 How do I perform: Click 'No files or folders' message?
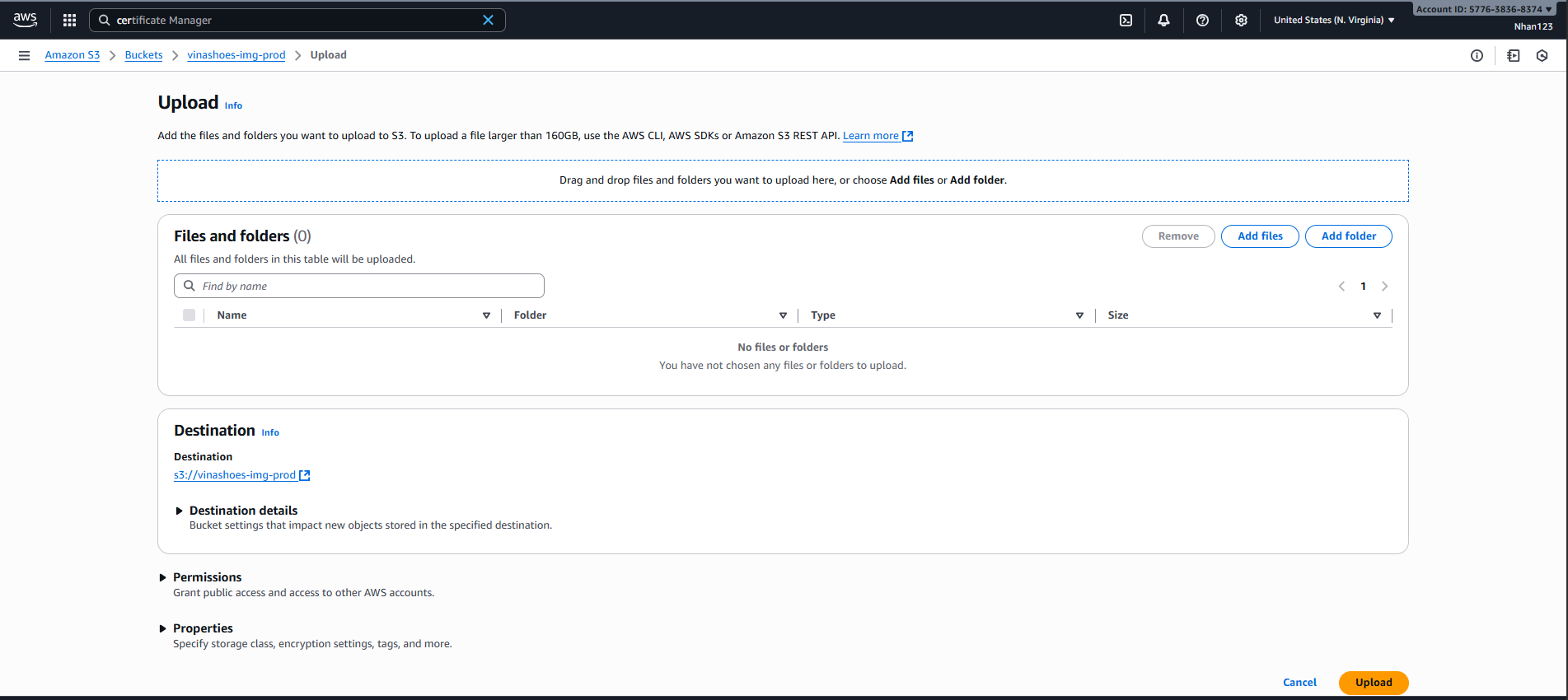(x=783, y=348)
